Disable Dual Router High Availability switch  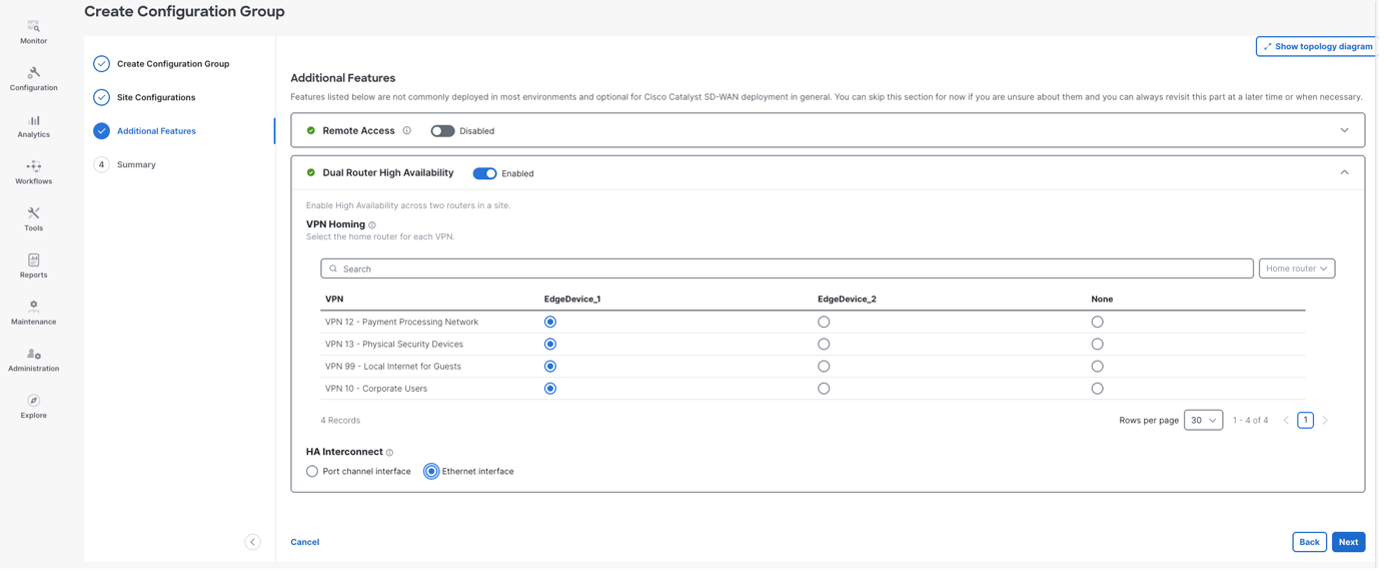tap(485, 174)
